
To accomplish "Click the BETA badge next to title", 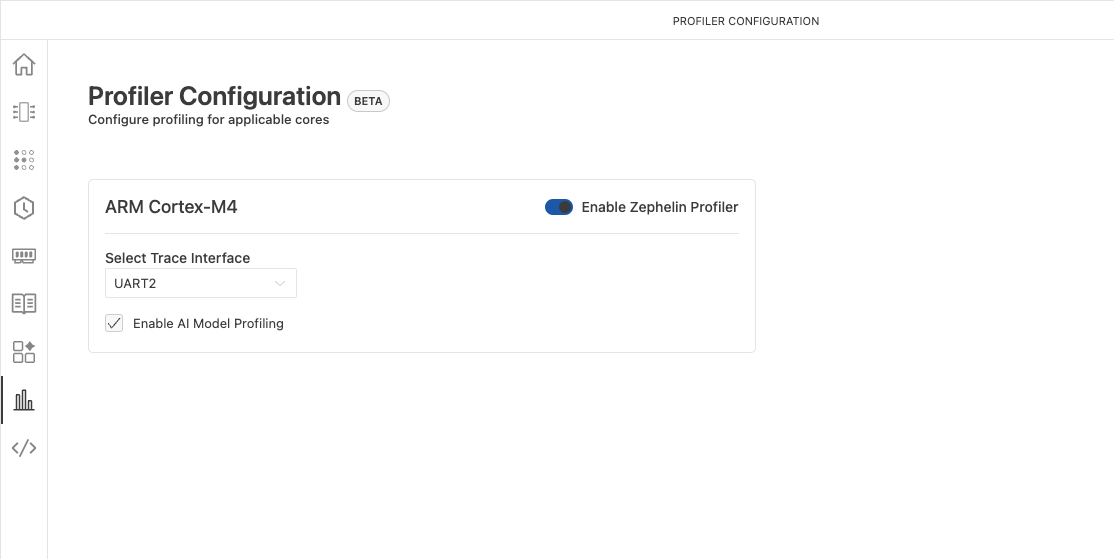I will pos(368,101).
